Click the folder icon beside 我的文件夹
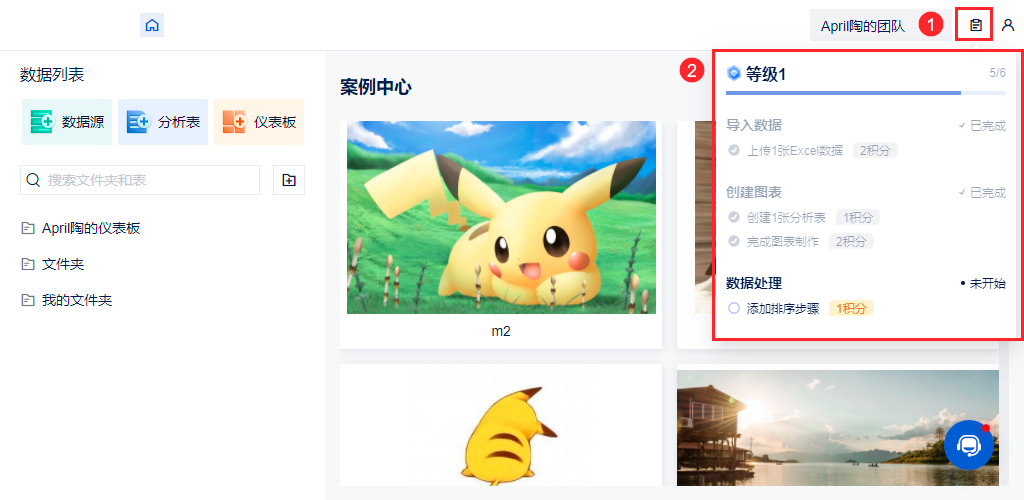Viewport: 1024px width, 500px height. tap(27, 301)
